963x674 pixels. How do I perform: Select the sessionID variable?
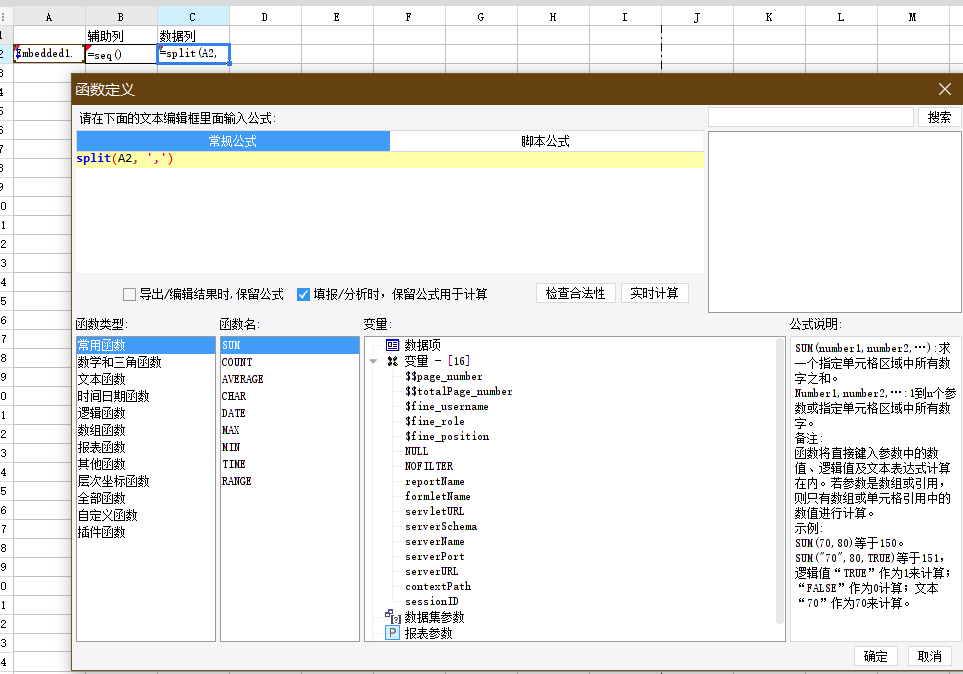tap(432, 602)
